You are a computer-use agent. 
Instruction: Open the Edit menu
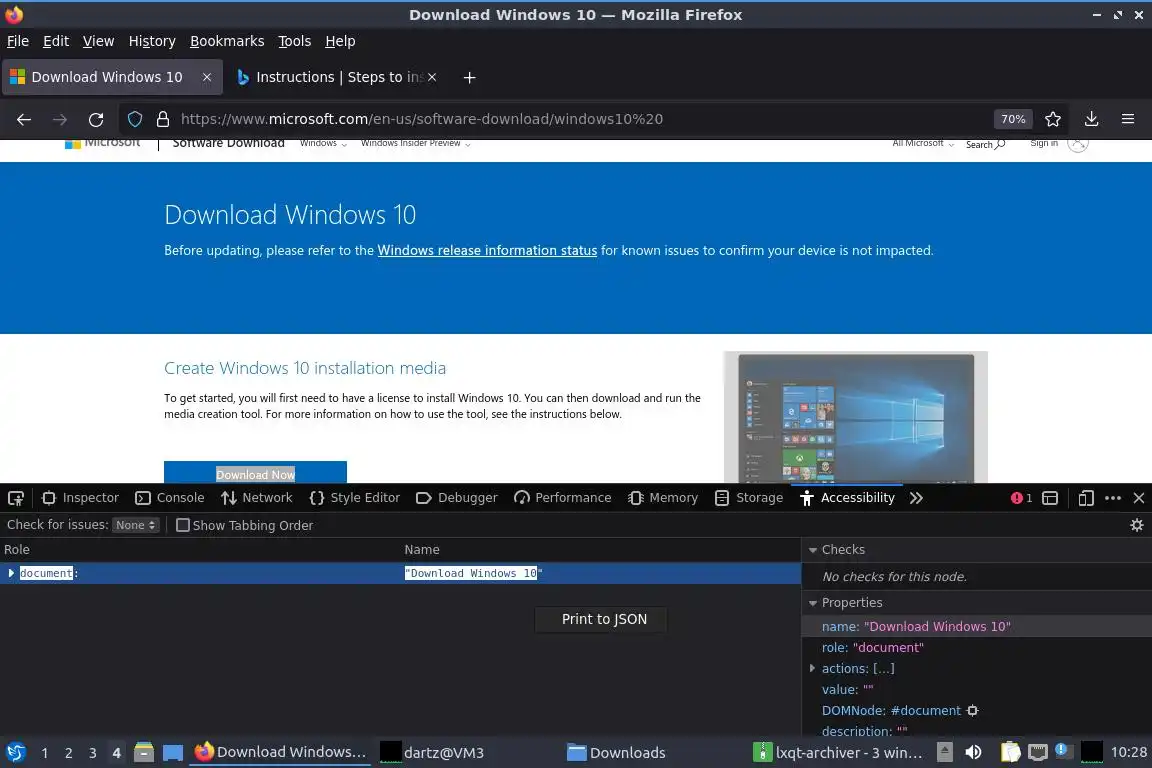(56, 41)
